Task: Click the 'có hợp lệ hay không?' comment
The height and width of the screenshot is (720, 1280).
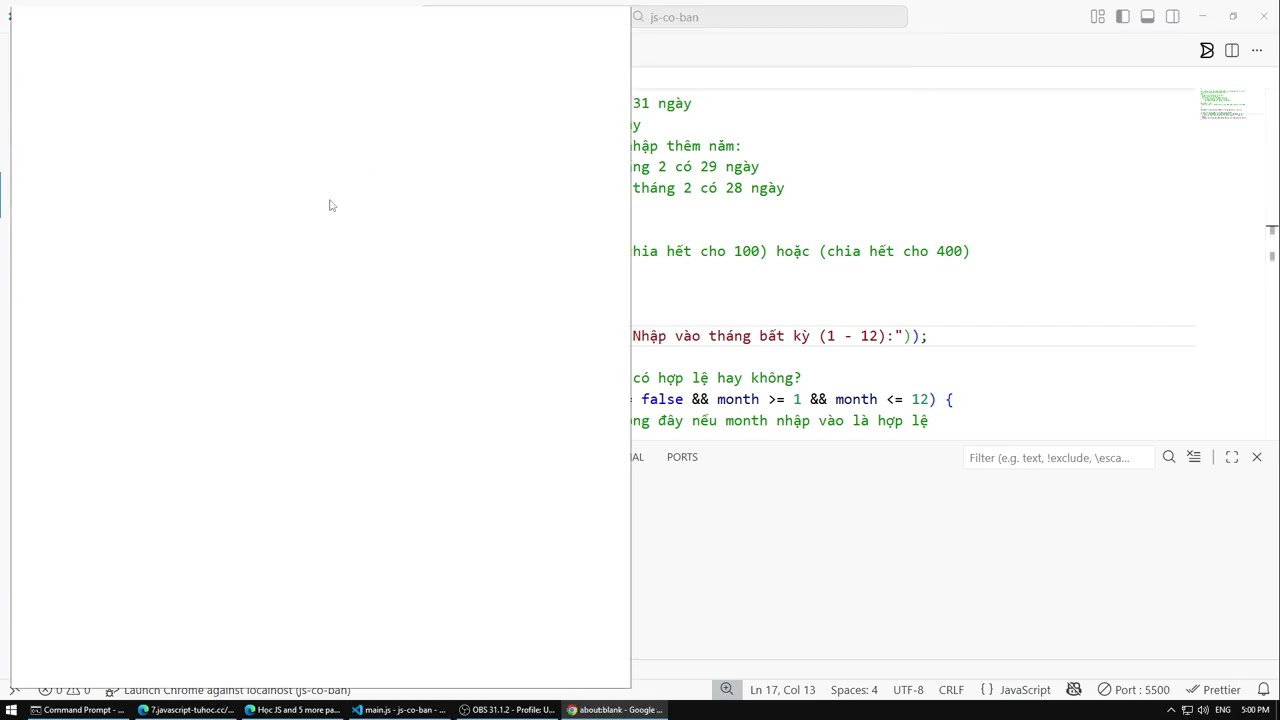Action: (716, 378)
